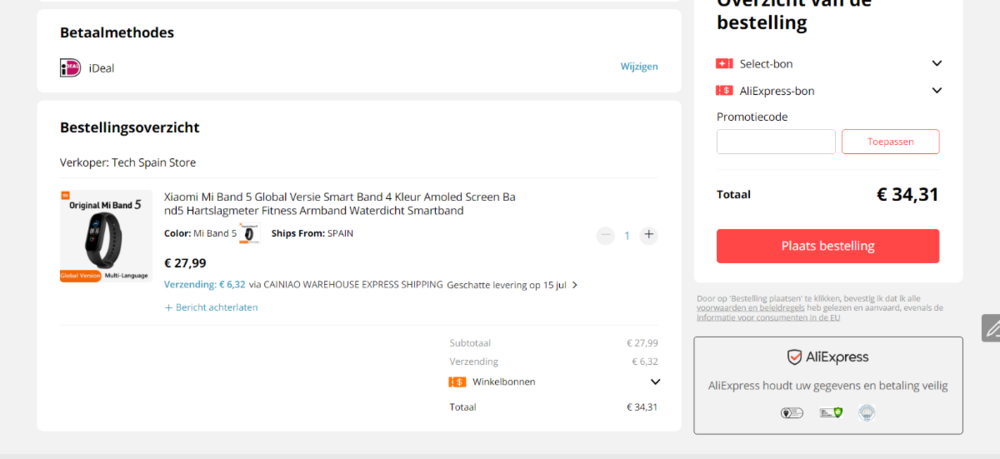Open estimated delivery details chevron
The image size is (1000, 459).
tap(575, 285)
